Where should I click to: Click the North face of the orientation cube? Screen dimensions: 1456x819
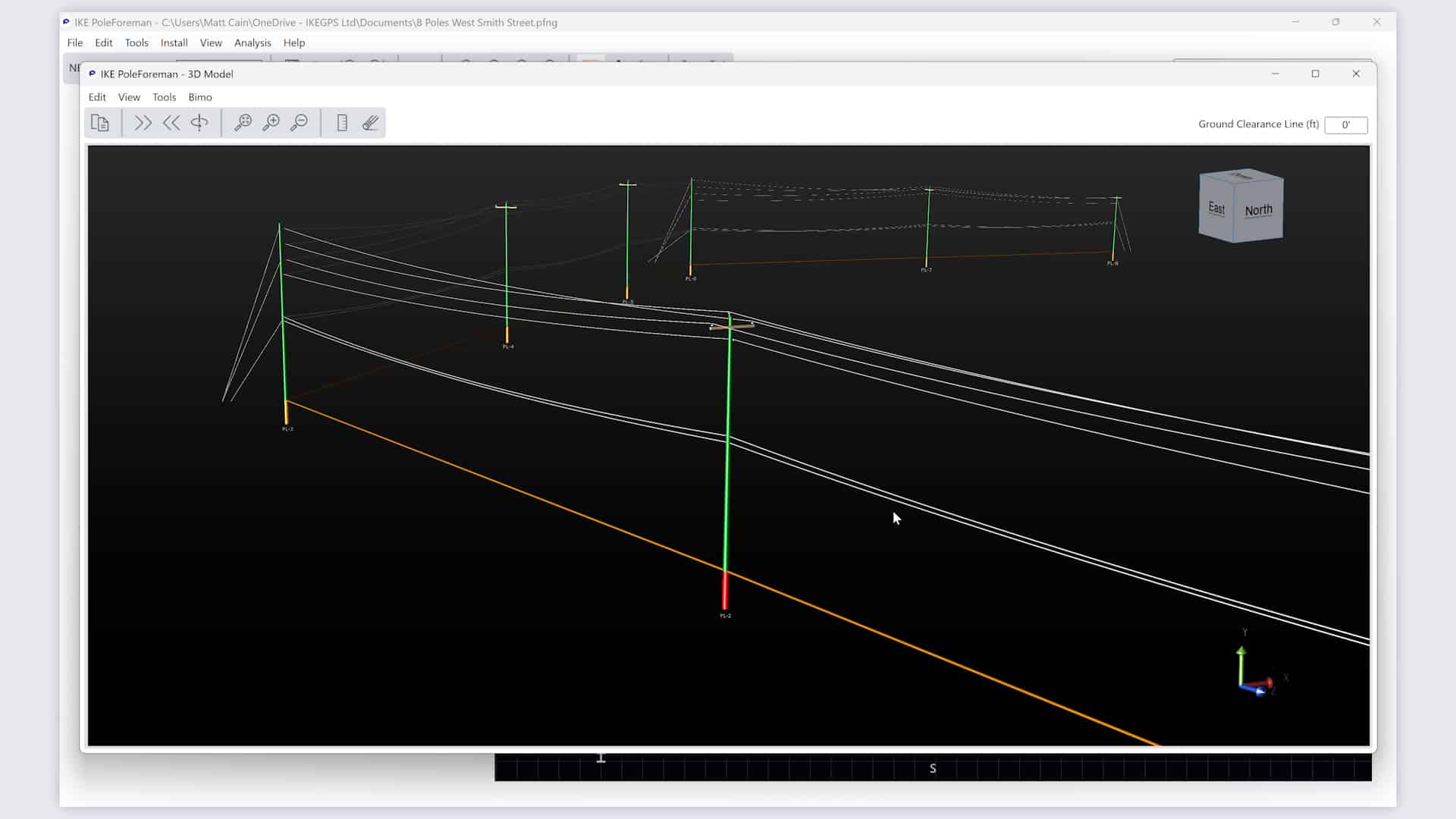tap(1259, 210)
